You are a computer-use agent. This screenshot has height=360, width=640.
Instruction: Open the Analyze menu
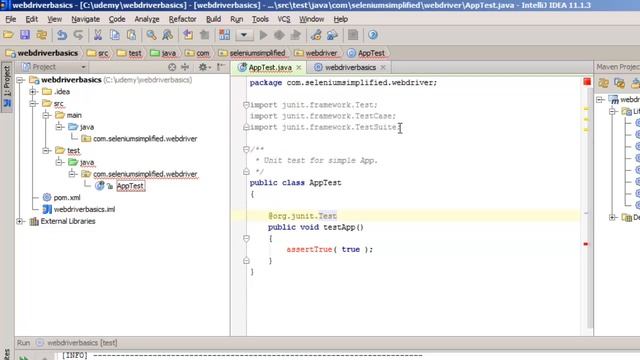[x=147, y=19]
